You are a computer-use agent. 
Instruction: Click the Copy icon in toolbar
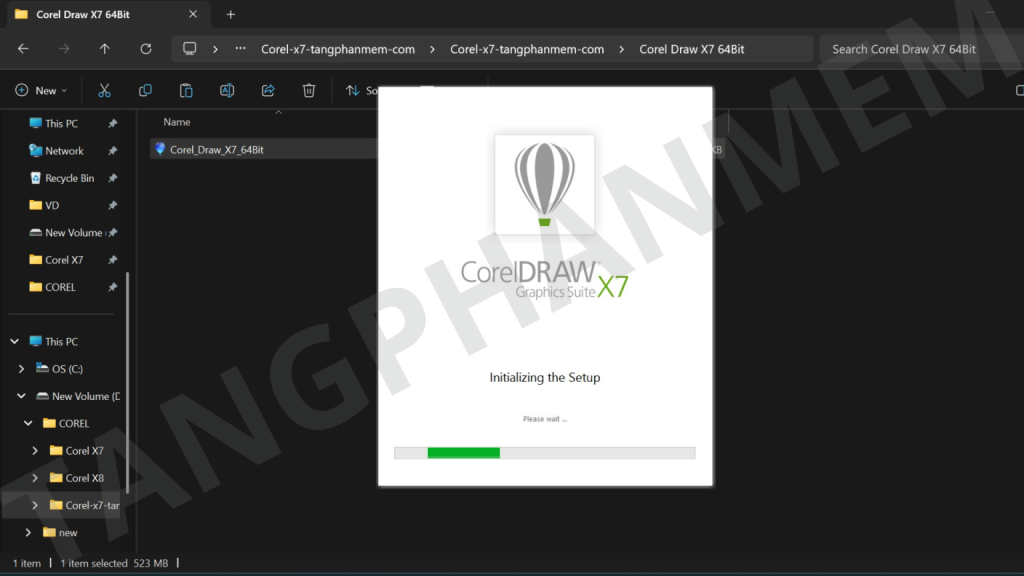point(145,90)
